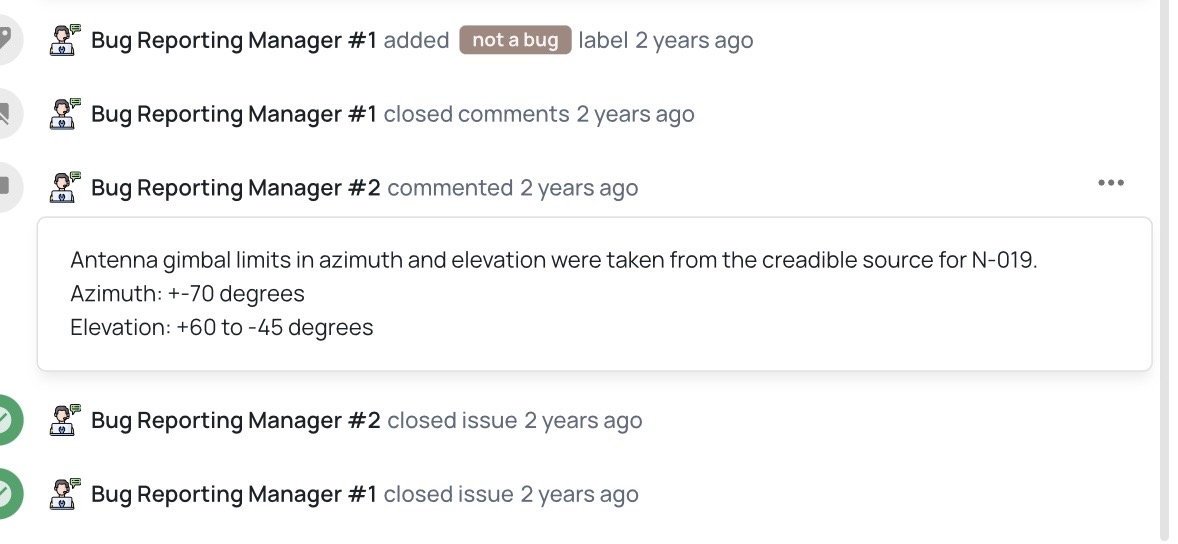The height and width of the screenshot is (544, 1178).
Task: Open the three-dot menu on the comment
Action: tap(1111, 183)
